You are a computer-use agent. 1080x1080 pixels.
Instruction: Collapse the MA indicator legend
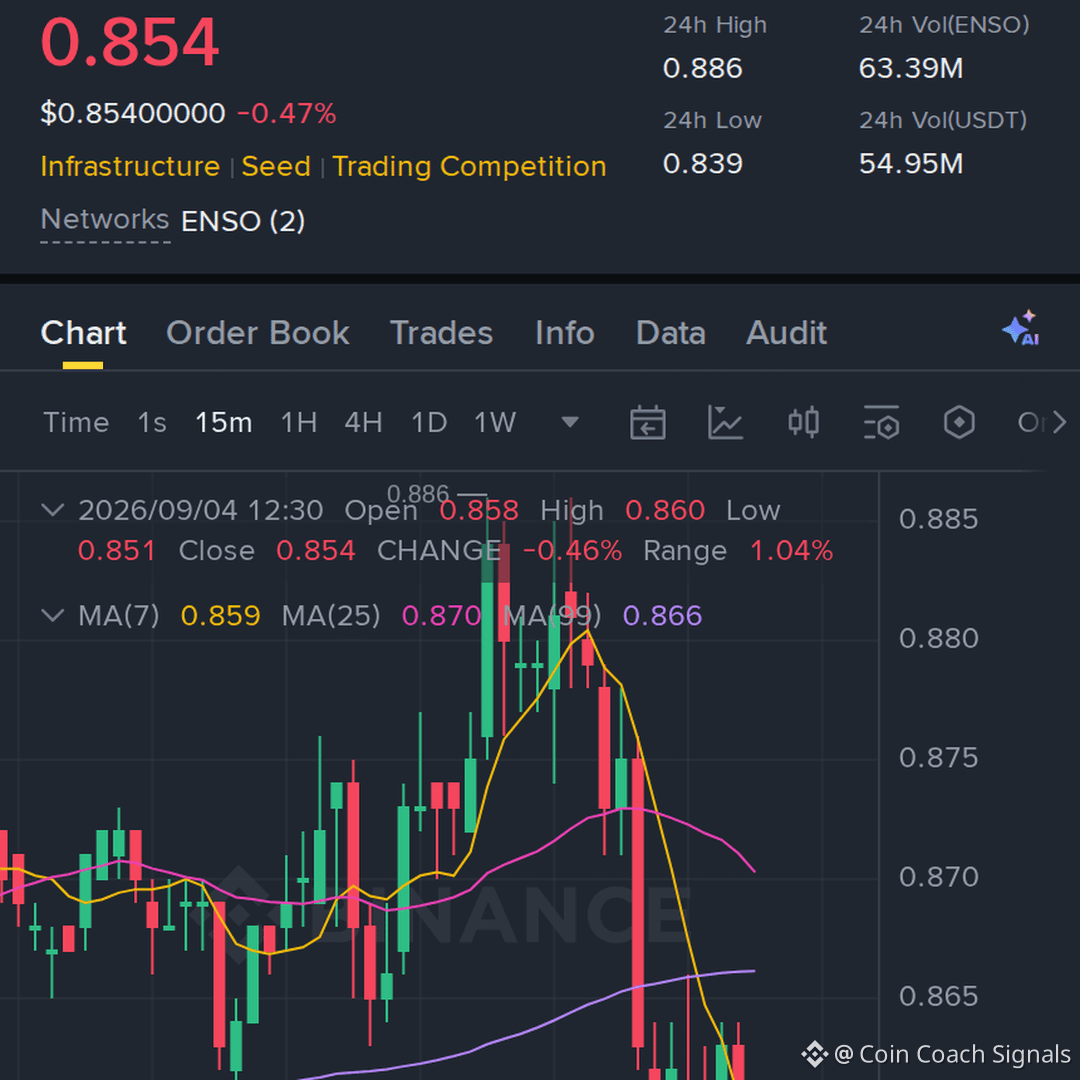(52, 615)
